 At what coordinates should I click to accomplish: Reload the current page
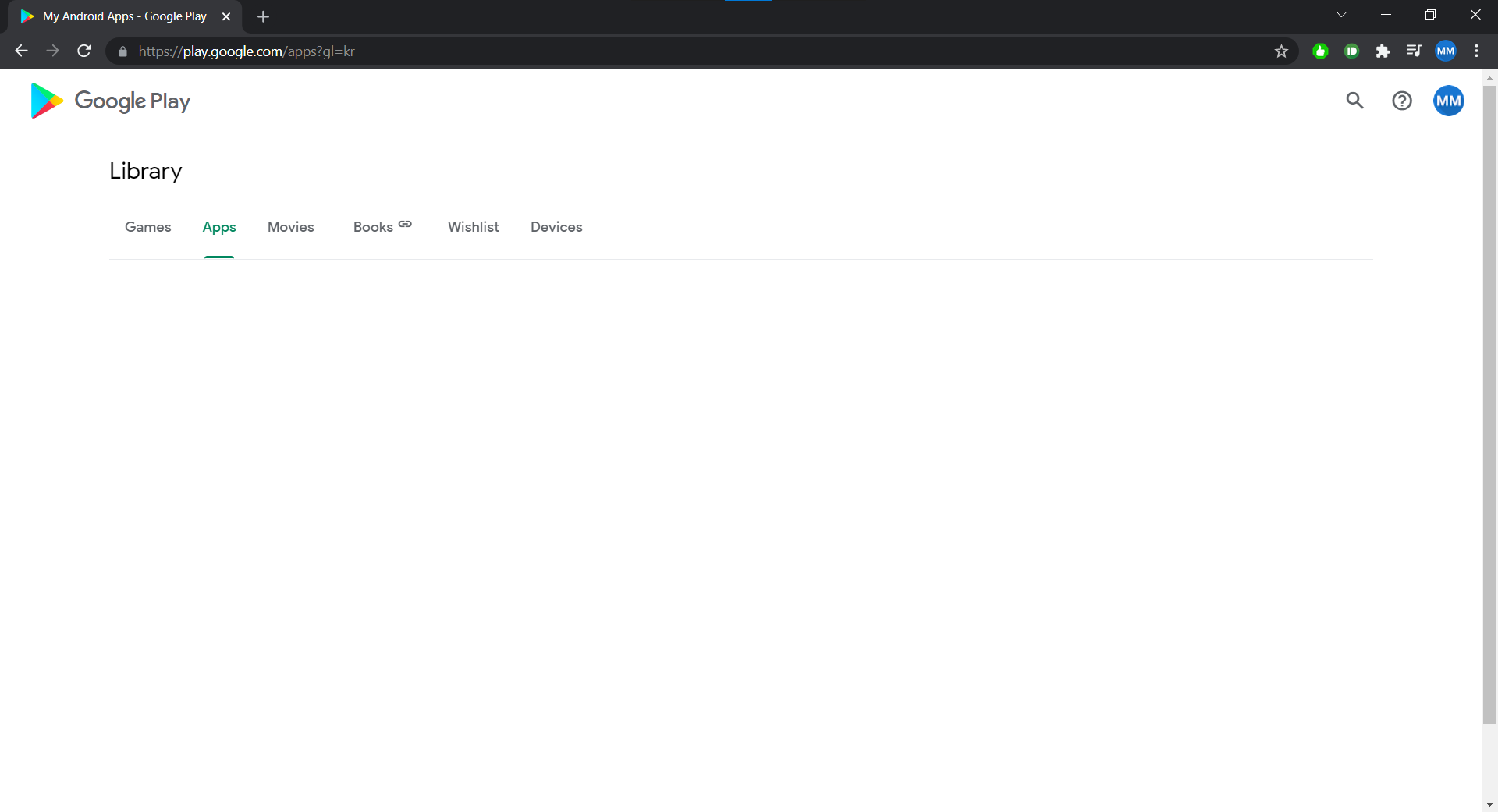pyautogui.click(x=83, y=51)
